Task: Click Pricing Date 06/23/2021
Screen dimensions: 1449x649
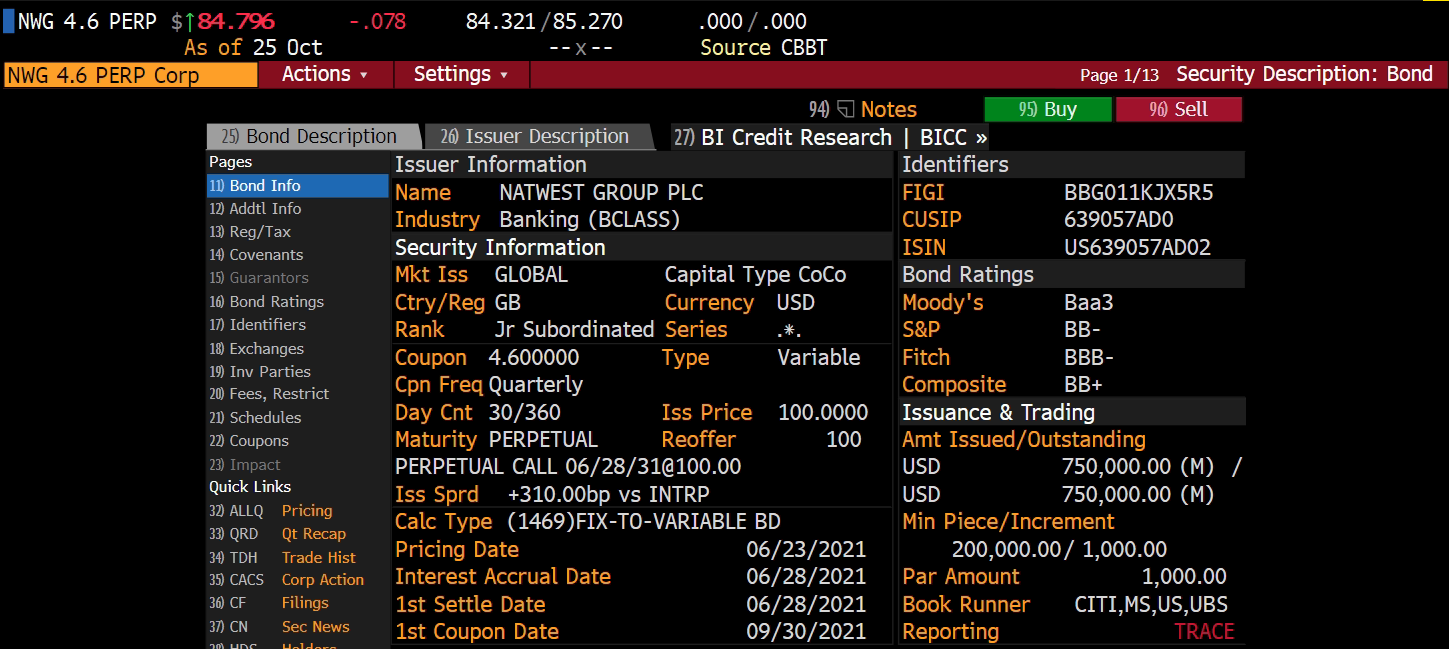Action: [x=806, y=550]
